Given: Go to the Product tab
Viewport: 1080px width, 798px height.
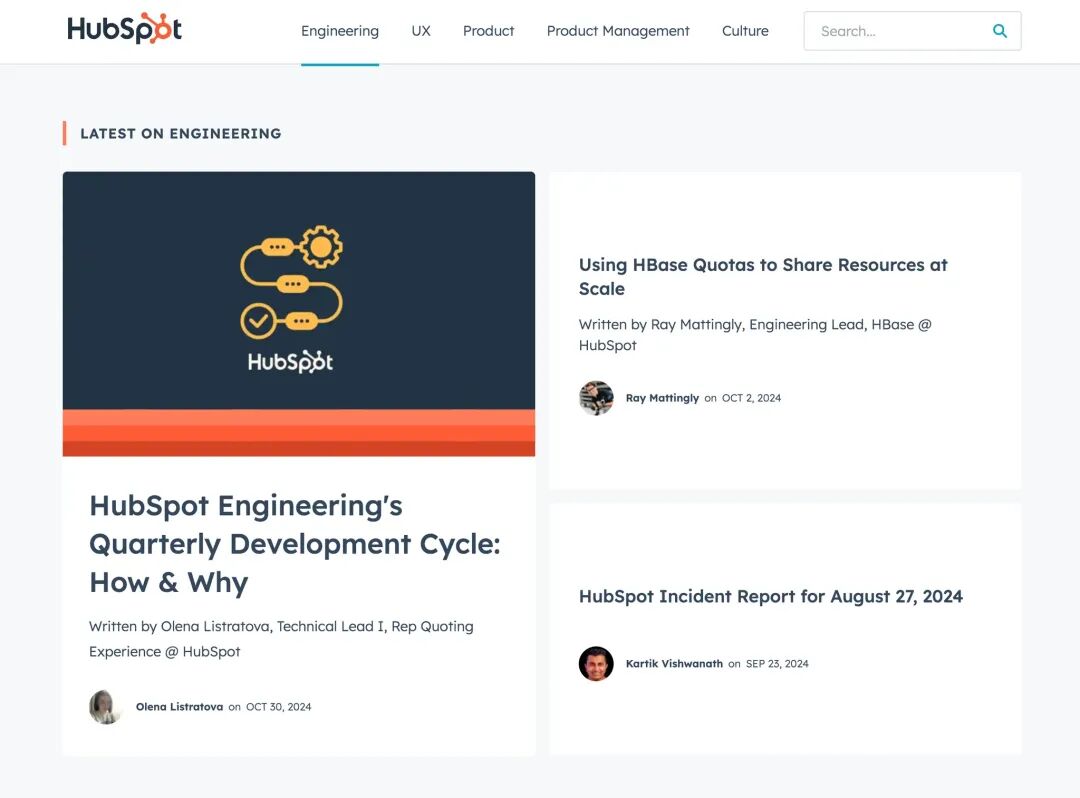Looking at the screenshot, I should [x=488, y=31].
